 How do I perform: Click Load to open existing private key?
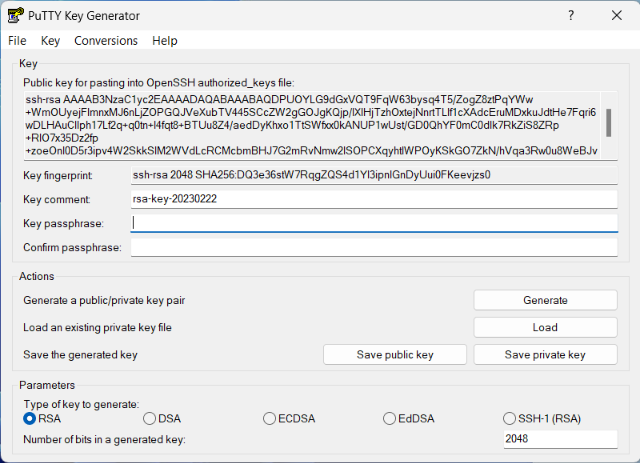545,327
